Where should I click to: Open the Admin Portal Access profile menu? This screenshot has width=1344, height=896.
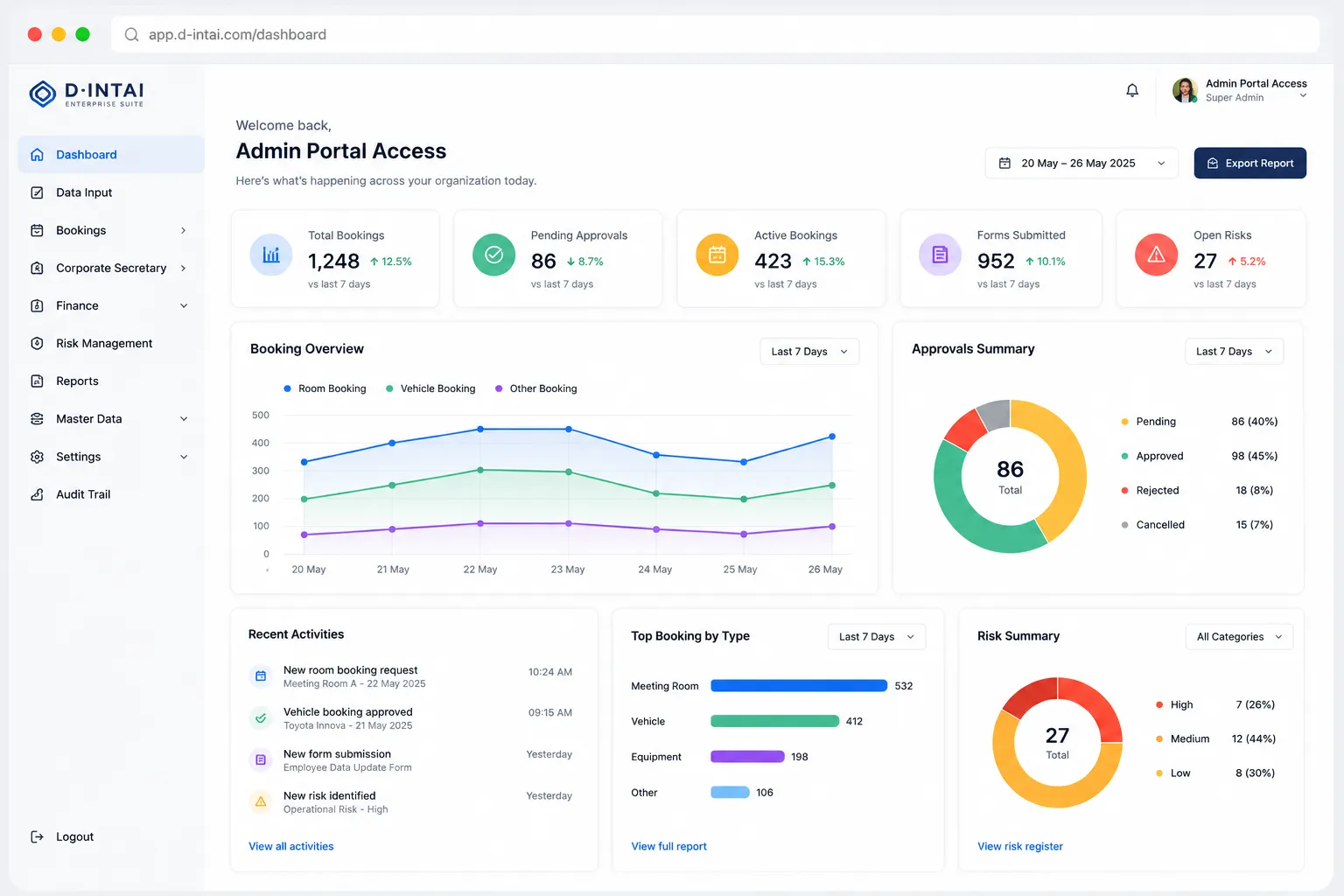(x=1239, y=90)
